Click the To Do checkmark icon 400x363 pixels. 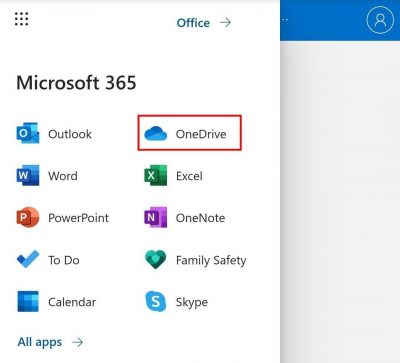point(28,259)
